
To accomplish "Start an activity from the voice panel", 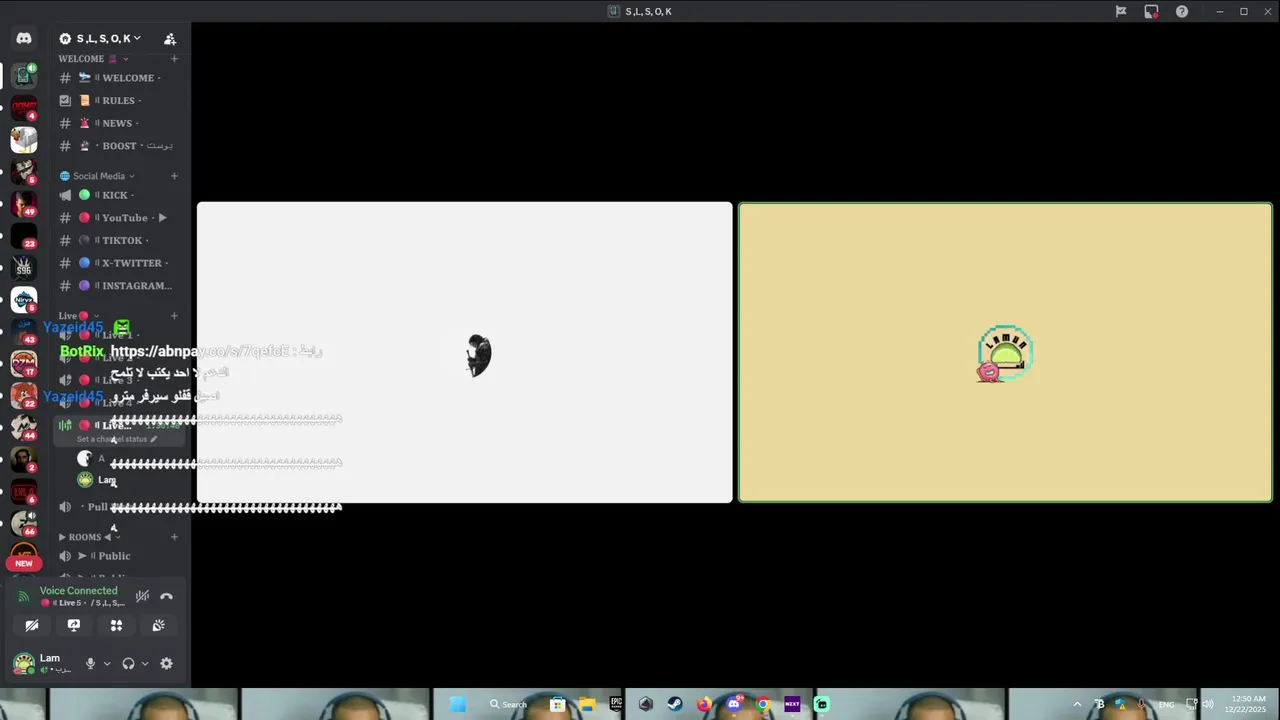I will 116,625.
